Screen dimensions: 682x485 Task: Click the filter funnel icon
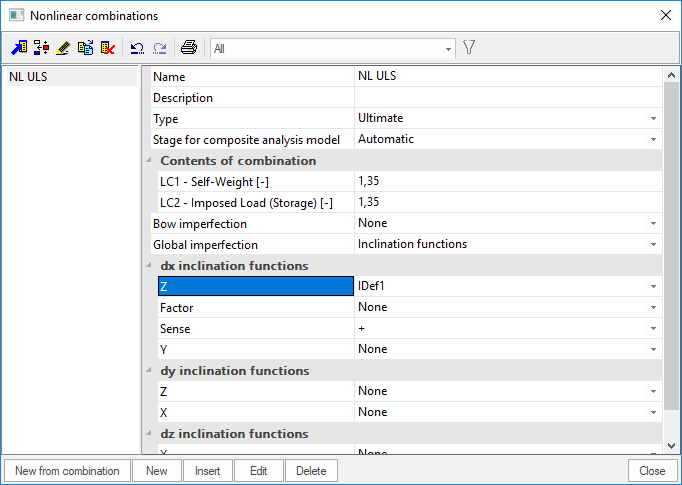pyautogui.click(x=469, y=47)
